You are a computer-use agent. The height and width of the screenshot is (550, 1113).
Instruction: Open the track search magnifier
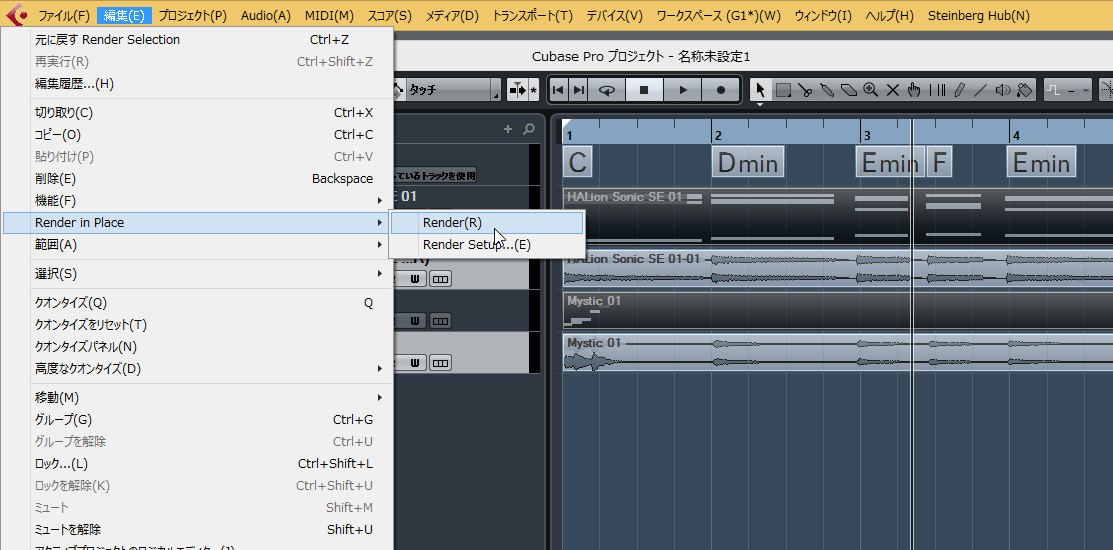coord(528,129)
